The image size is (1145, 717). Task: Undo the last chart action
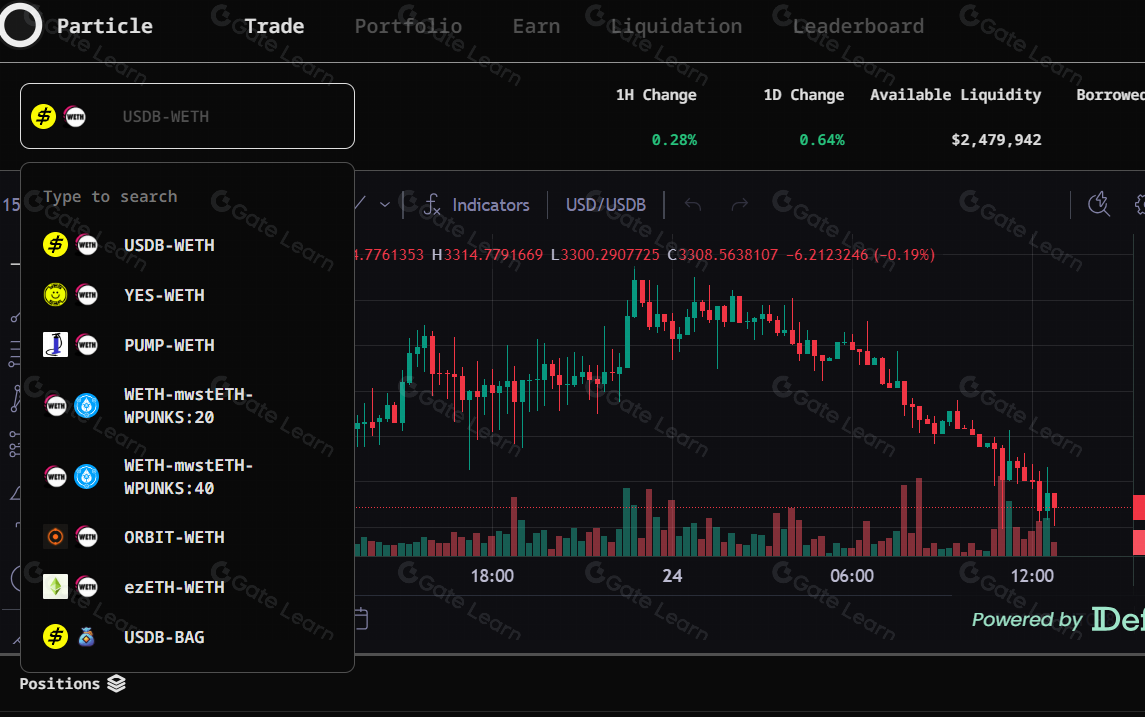[691, 204]
